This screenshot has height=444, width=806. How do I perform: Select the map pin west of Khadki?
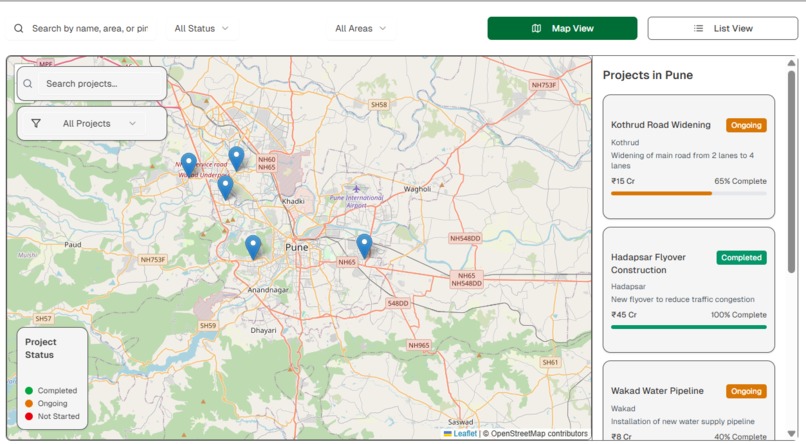pos(225,187)
